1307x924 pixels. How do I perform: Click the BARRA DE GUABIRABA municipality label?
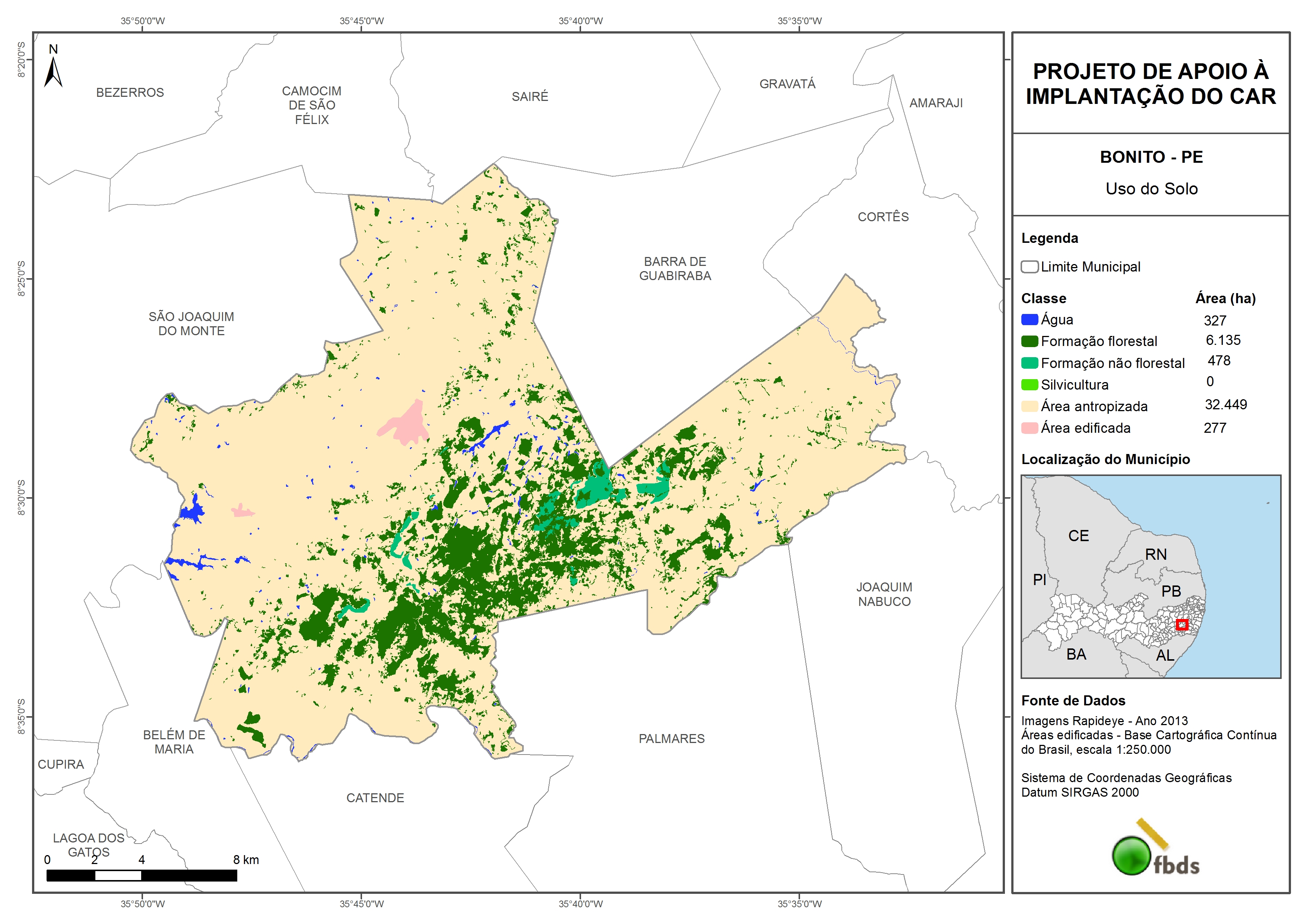coord(675,269)
